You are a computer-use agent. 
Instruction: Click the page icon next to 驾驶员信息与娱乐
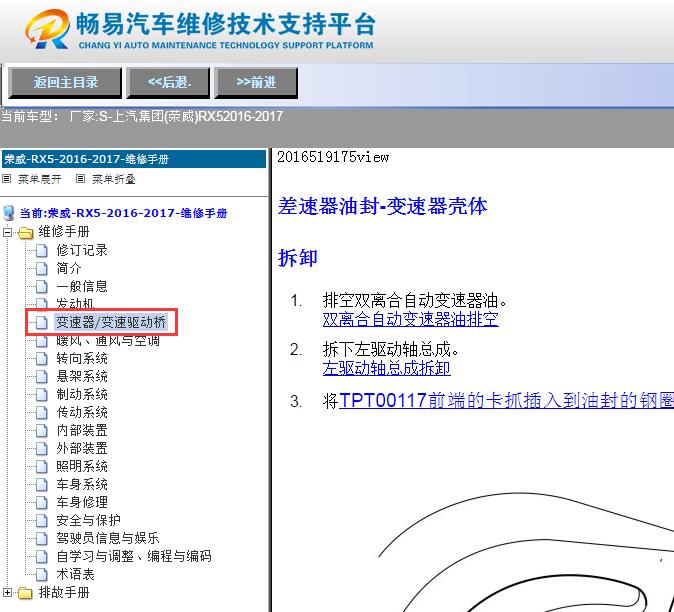point(42,538)
